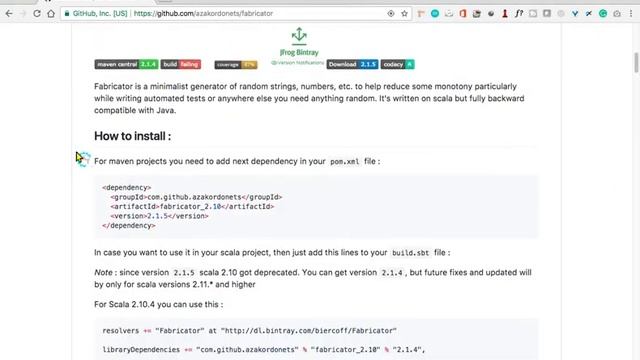This screenshot has width=640, height=360.
Task: Click the JFrog Bintray logo
Action: click(299, 41)
